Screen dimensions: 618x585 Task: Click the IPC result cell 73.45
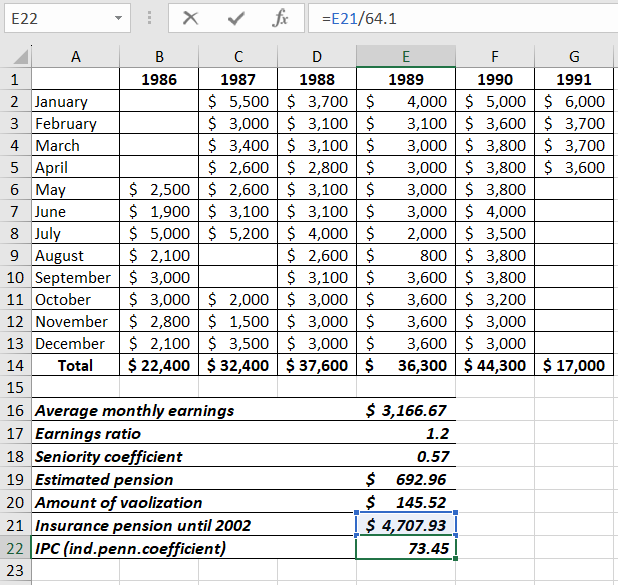pos(406,548)
